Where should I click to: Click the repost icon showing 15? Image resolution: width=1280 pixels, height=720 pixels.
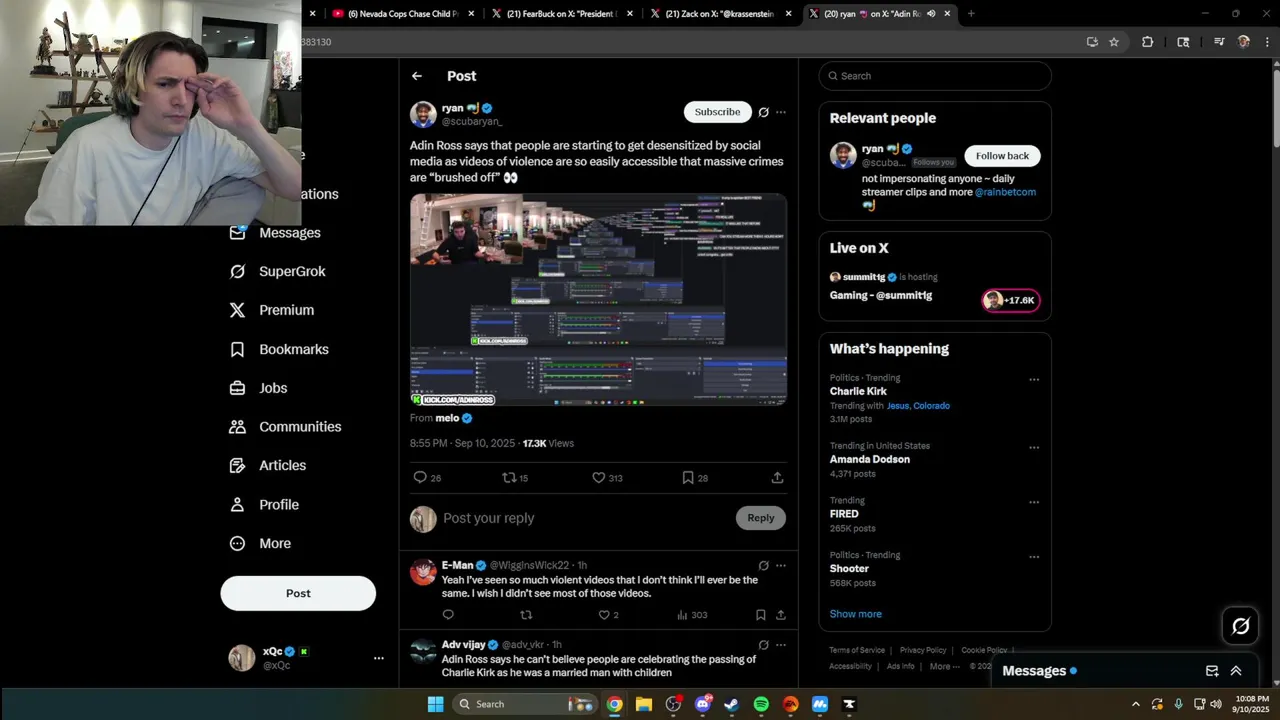(x=508, y=478)
